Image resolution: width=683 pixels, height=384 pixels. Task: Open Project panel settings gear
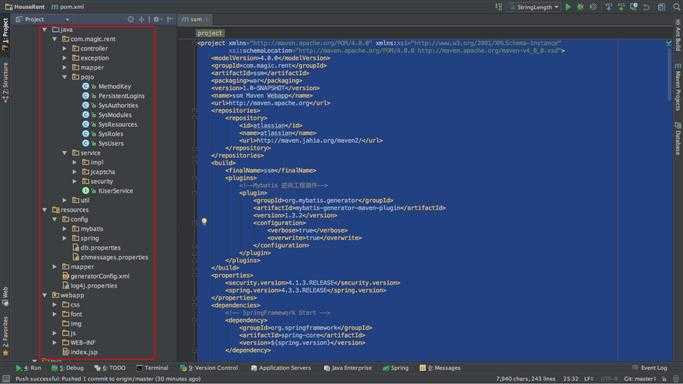tap(156, 20)
